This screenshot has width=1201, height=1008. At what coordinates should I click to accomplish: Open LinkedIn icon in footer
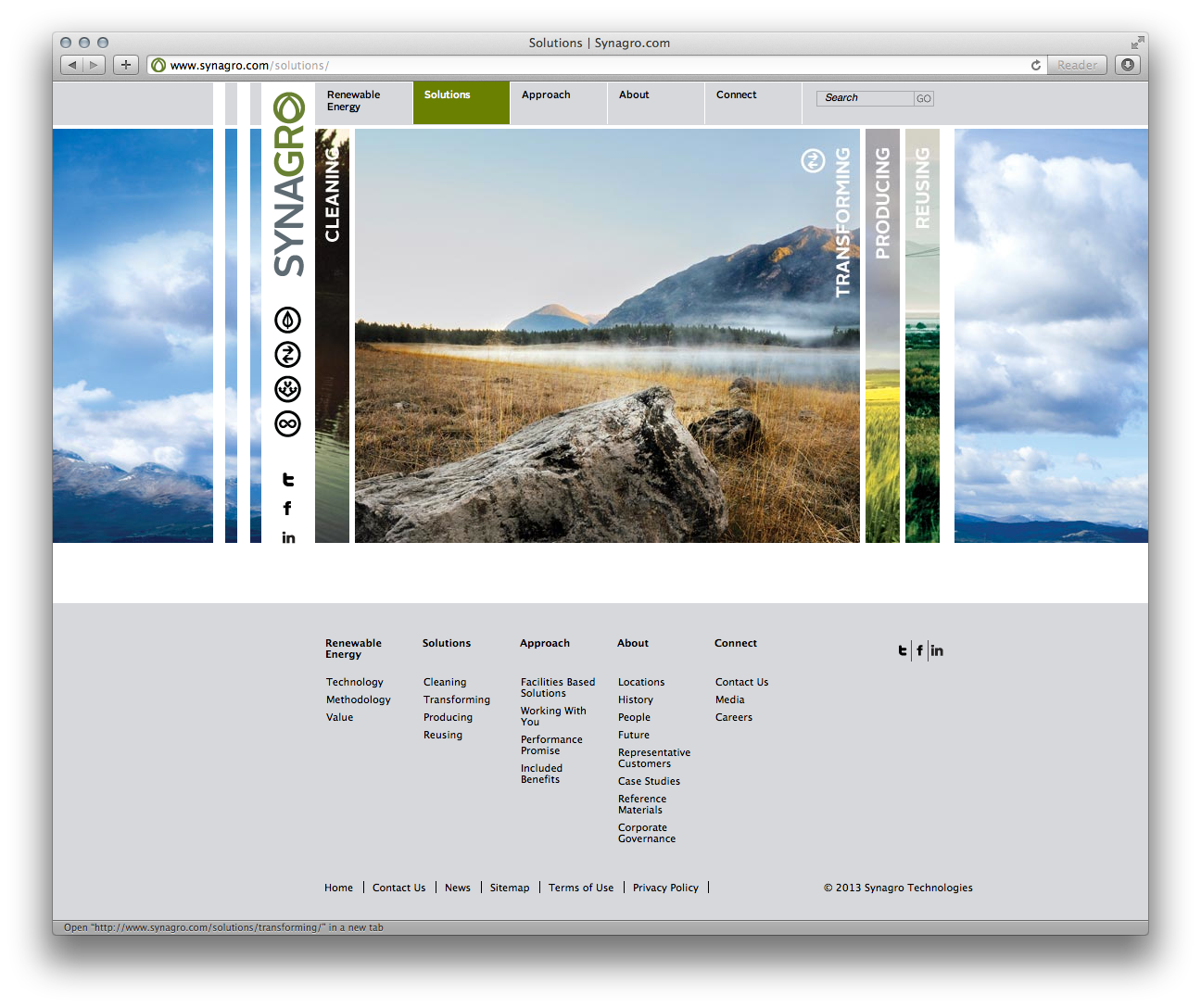pyautogui.click(x=937, y=650)
